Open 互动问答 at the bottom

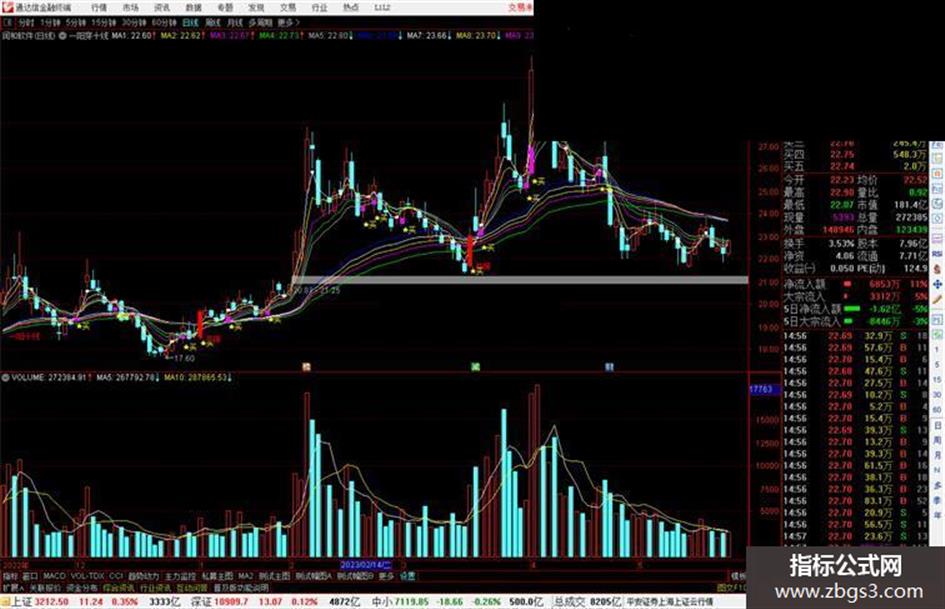192,587
